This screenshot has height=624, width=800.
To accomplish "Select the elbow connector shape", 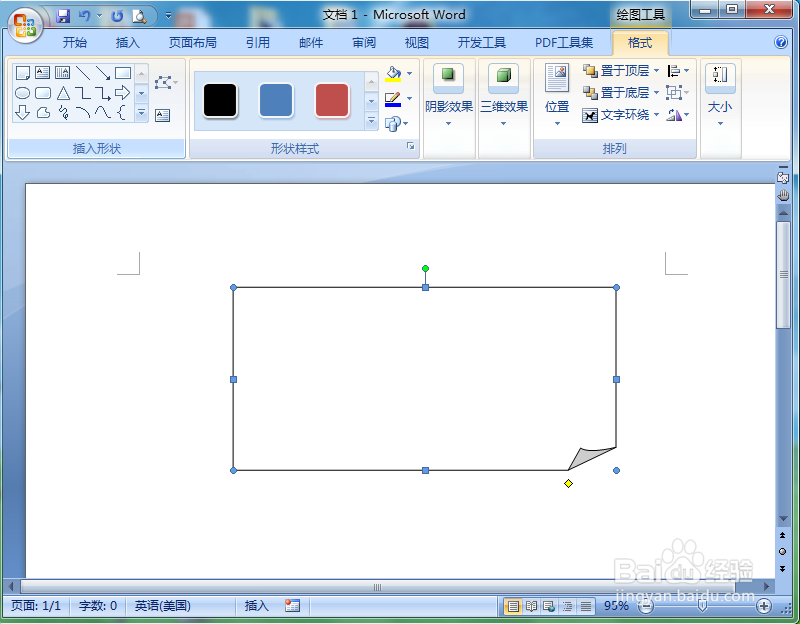I will pyautogui.click(x=83, y=93).
